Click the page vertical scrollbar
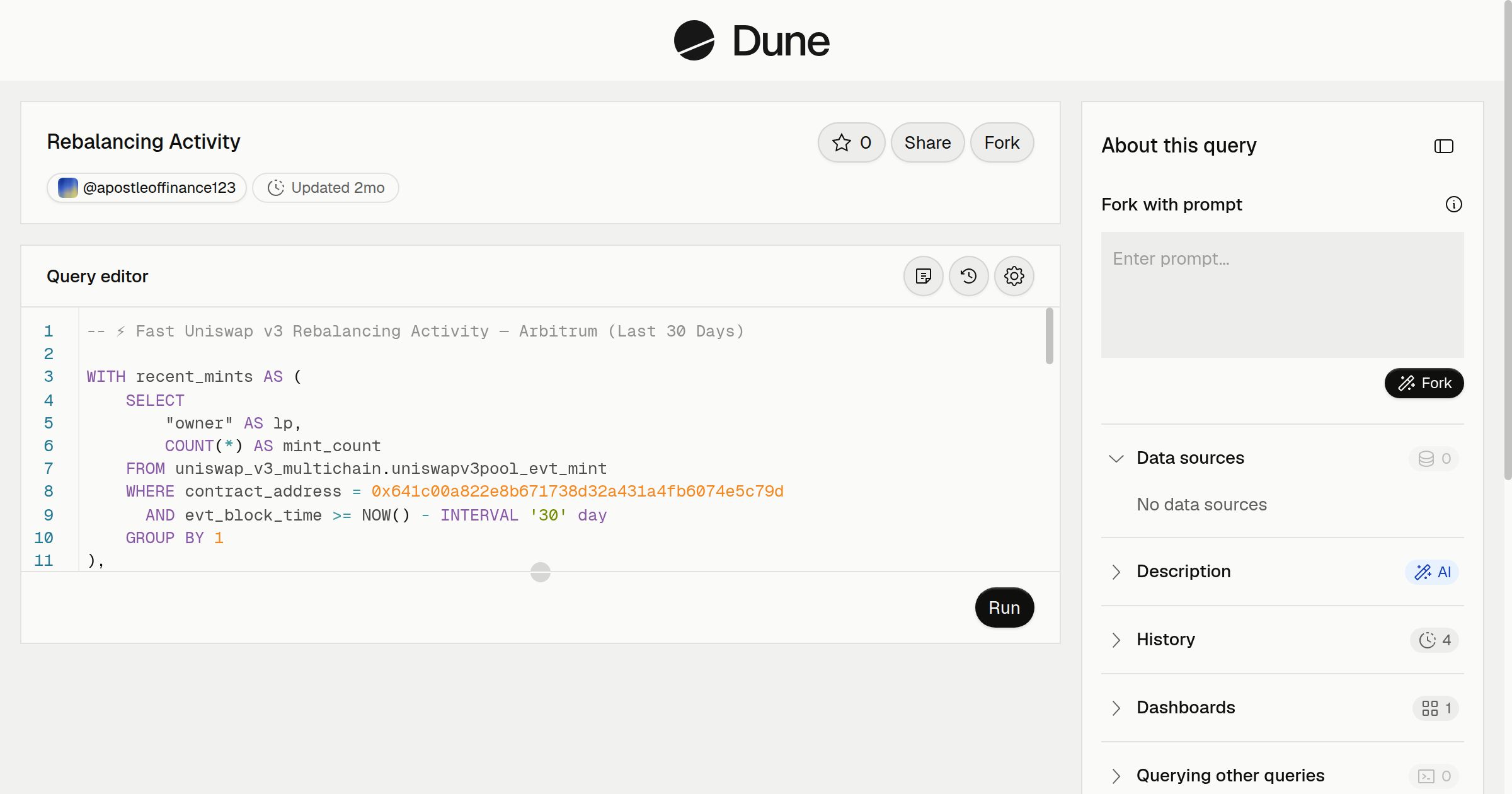This screenshot has height=794, width=1512. click(x=1508, y=239)
